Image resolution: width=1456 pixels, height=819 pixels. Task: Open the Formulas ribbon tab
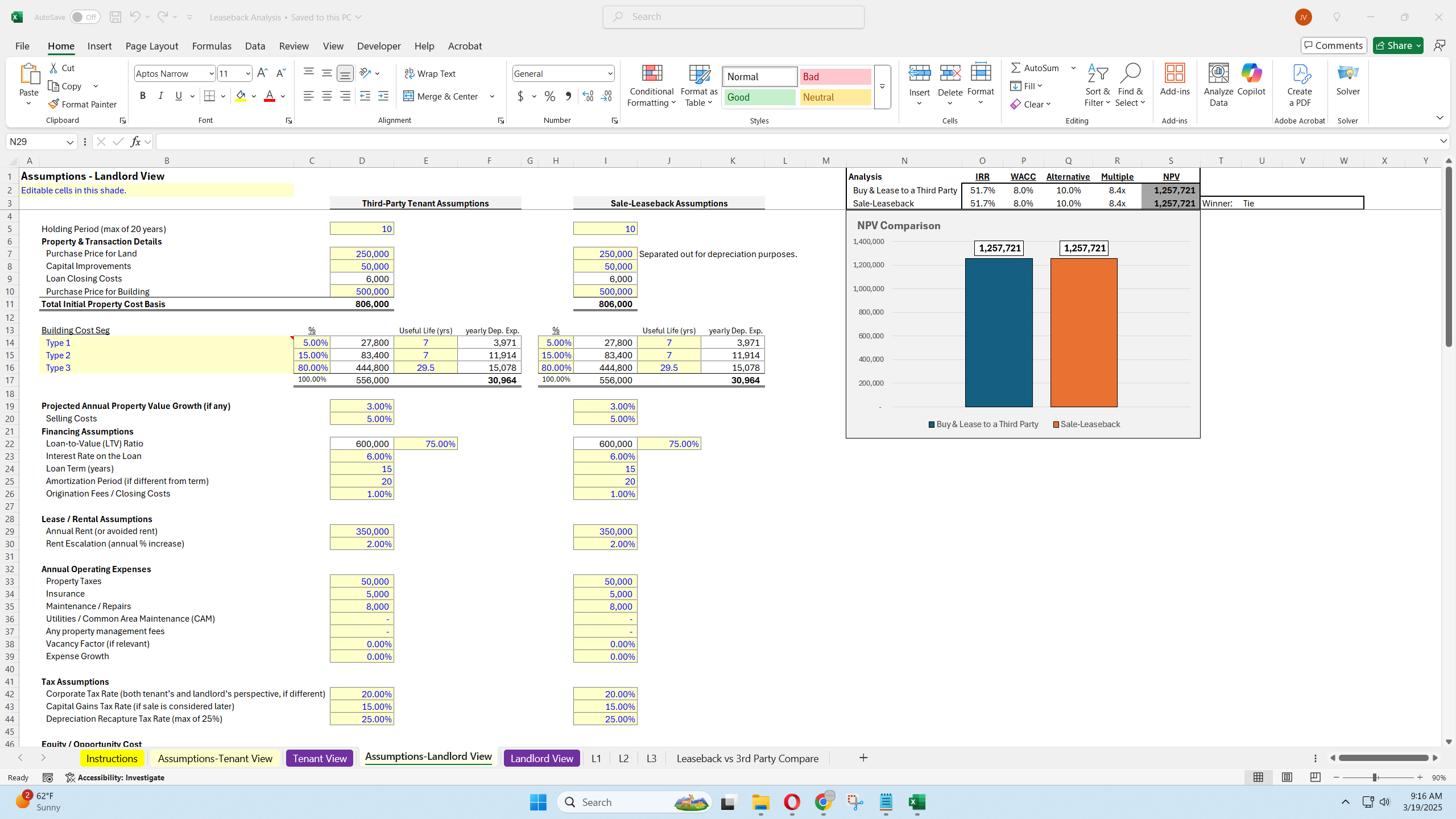tap(212, 46)
